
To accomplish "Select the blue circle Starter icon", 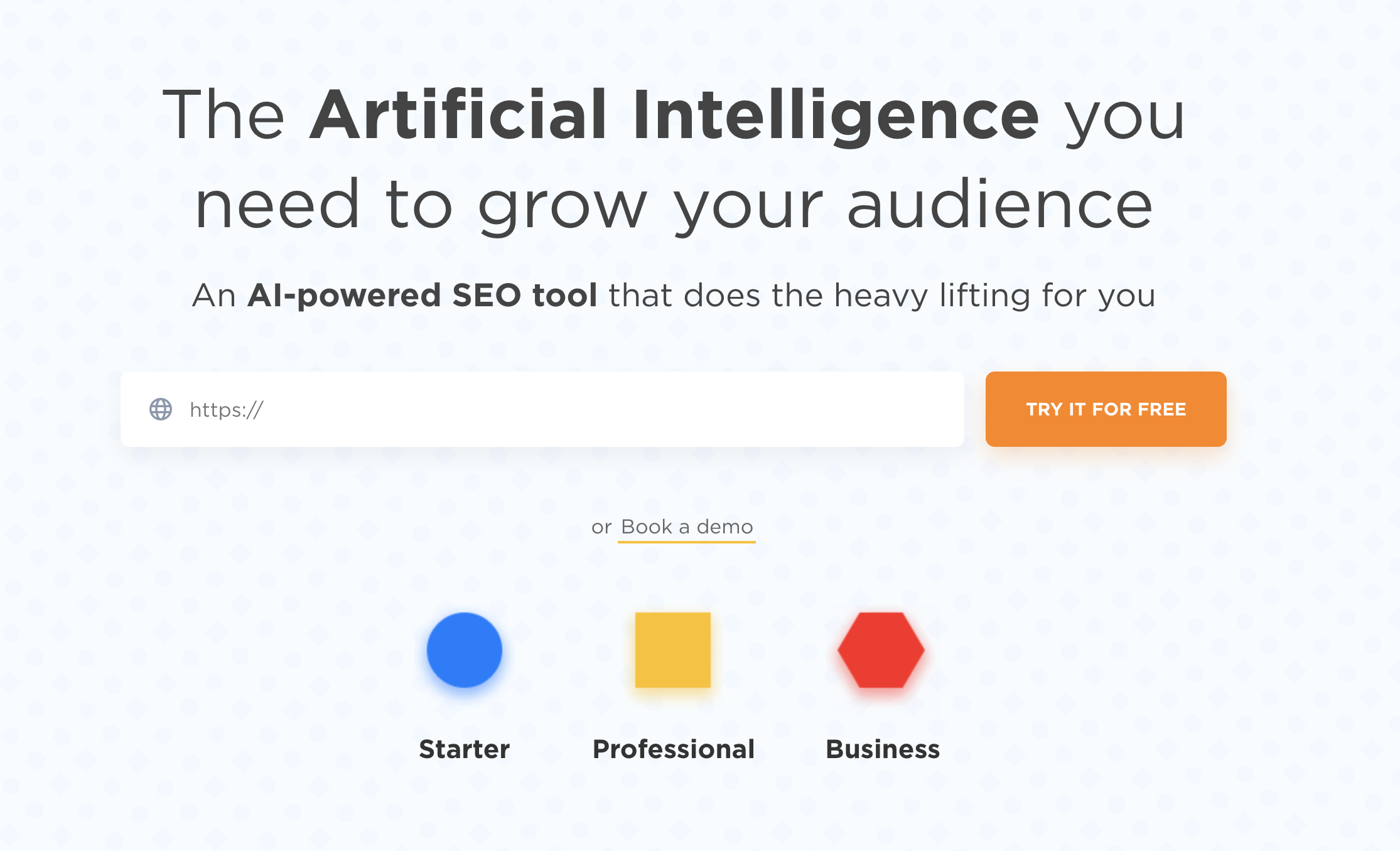I will click(x=465, y=650).
